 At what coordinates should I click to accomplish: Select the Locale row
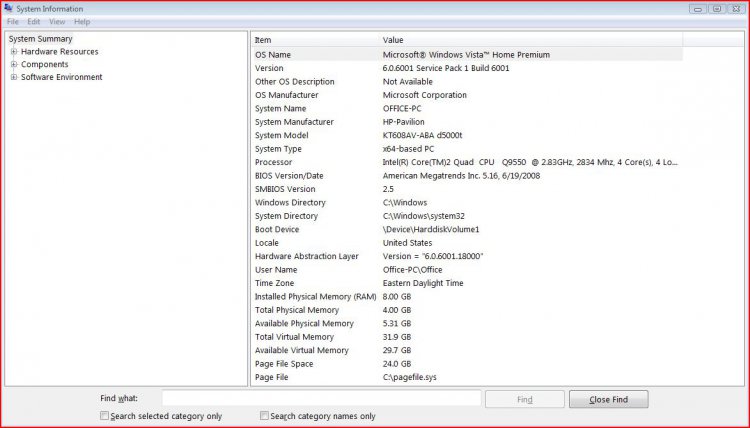467,242
